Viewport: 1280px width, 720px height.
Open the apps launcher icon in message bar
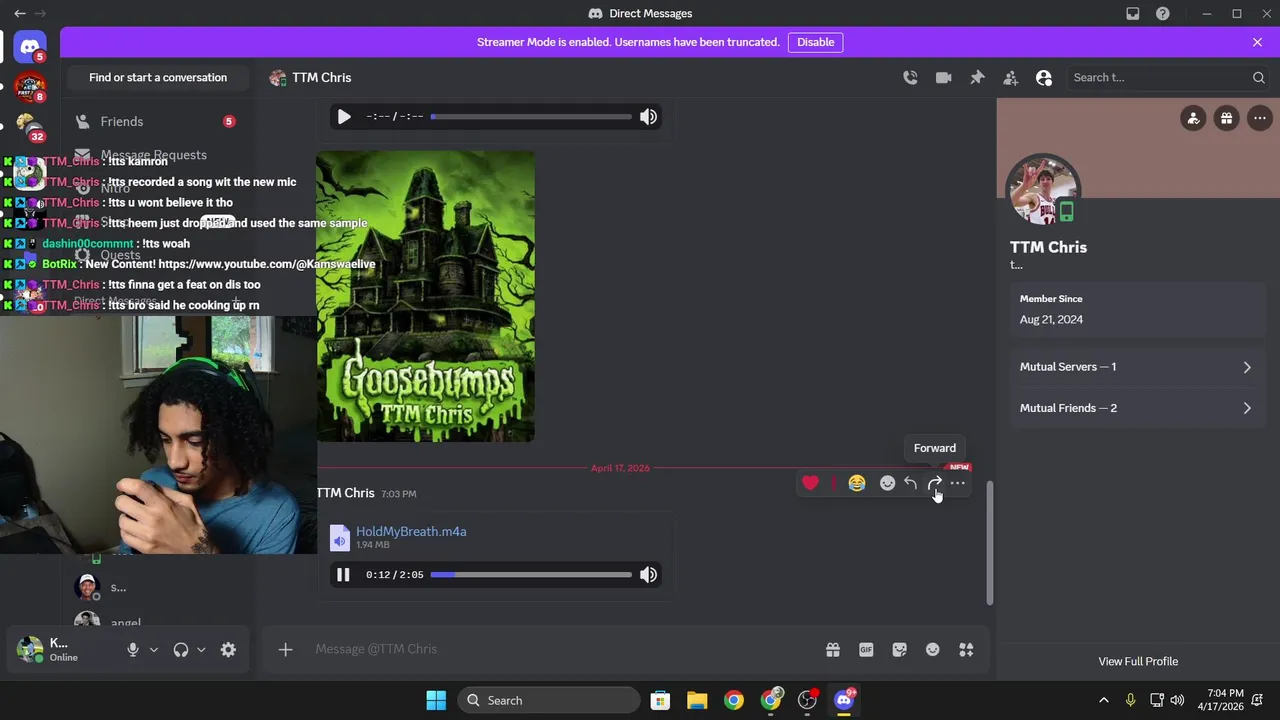coord(966,650)
